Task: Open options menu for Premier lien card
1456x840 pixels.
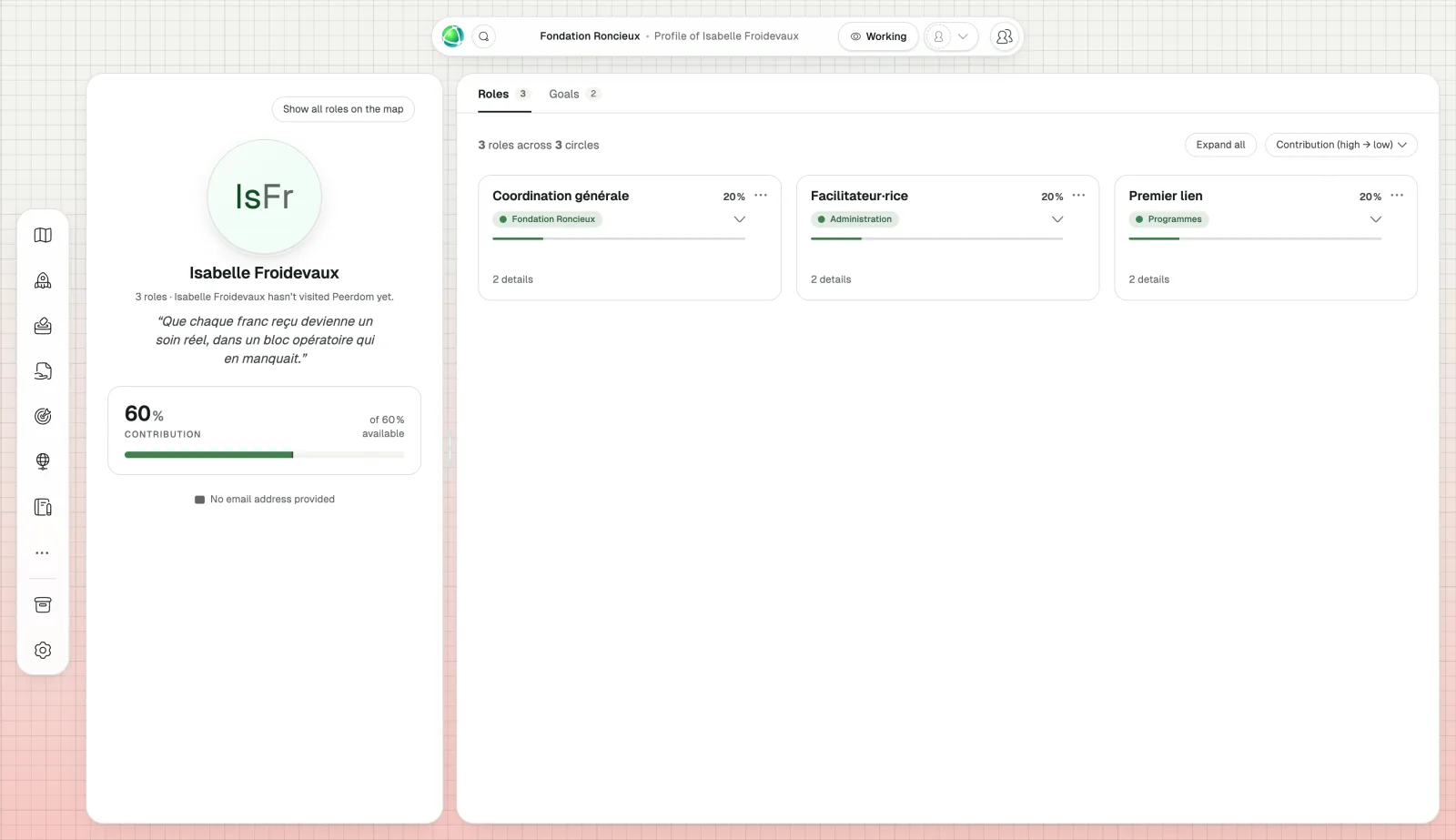Action: click(1397, 196)
